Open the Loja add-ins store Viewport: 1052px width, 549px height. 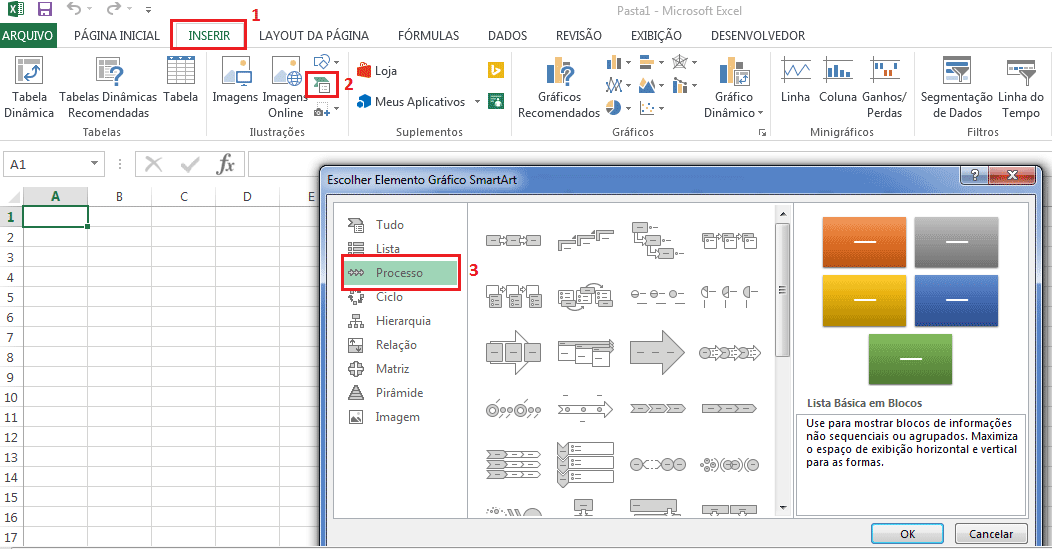(376, 71)
